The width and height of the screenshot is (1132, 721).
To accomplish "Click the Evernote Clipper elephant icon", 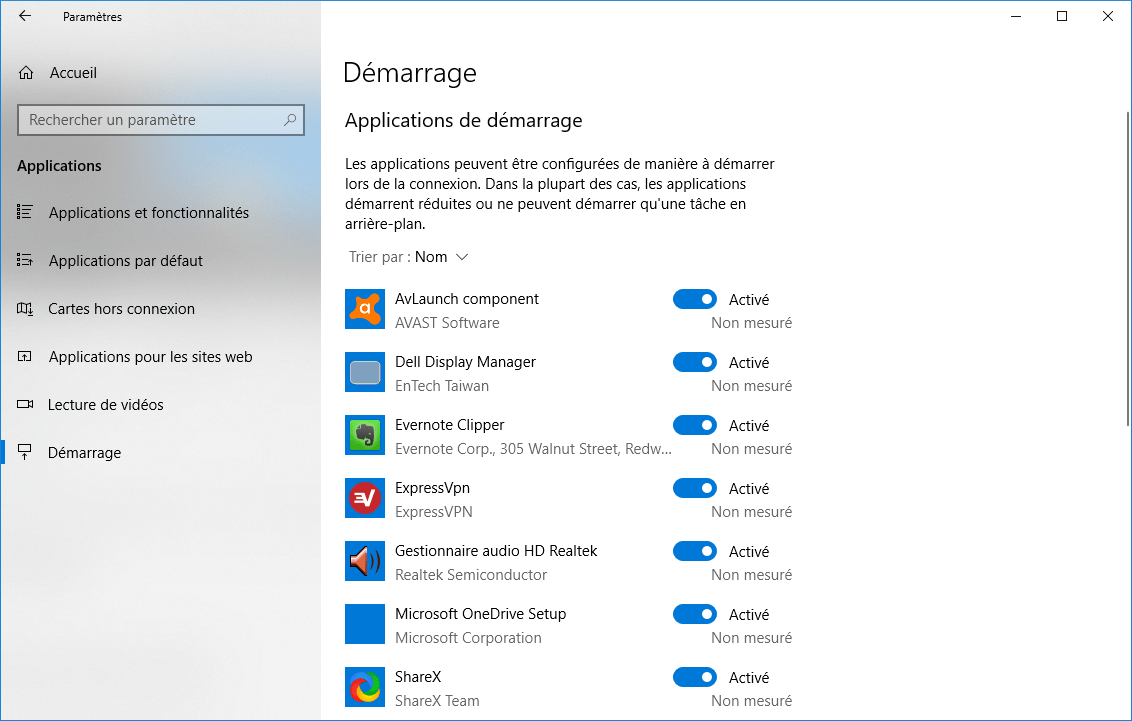I will coord(365,435).
